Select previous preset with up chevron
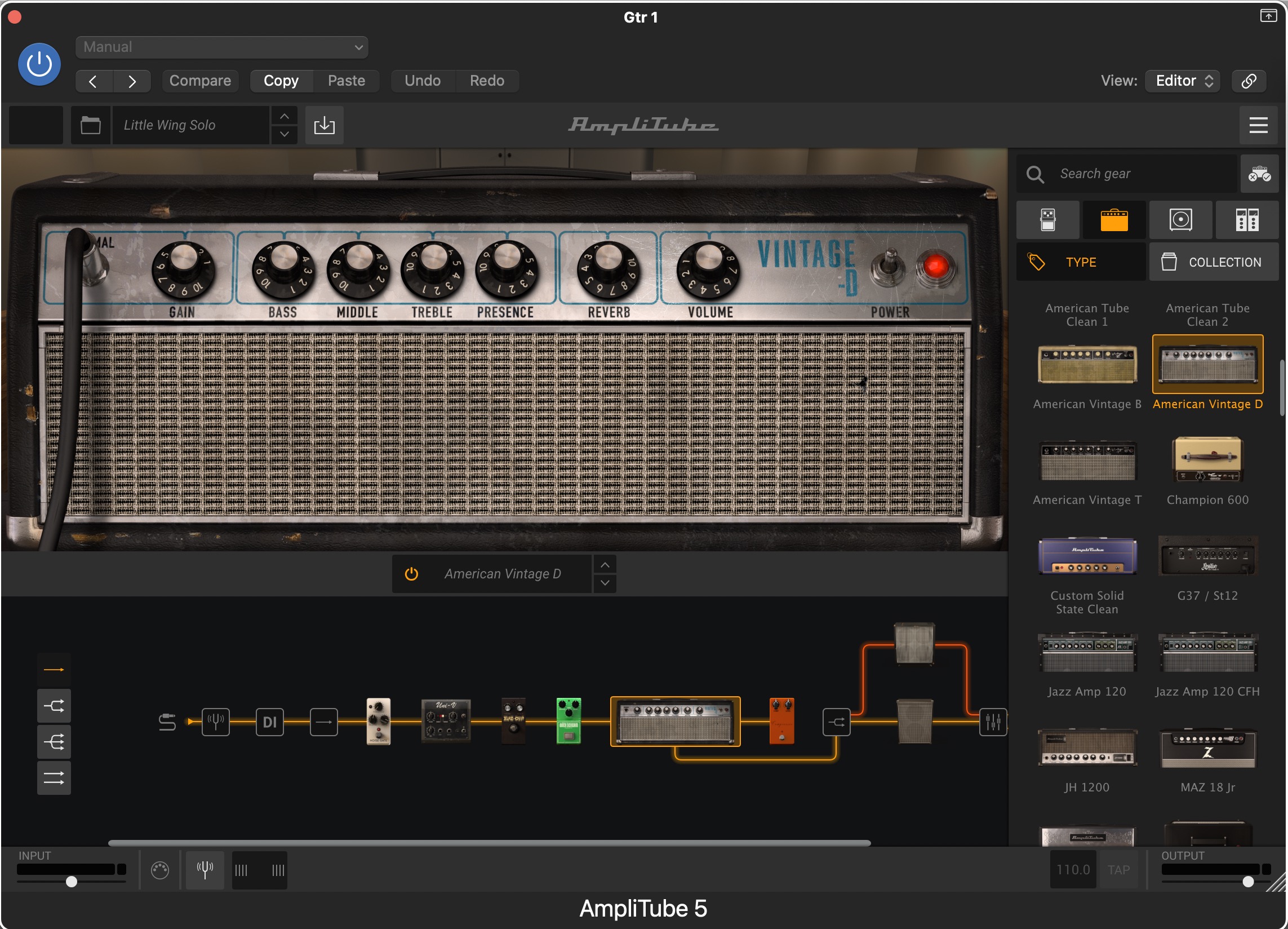The image size is (1288, 929). click(285, 116)
